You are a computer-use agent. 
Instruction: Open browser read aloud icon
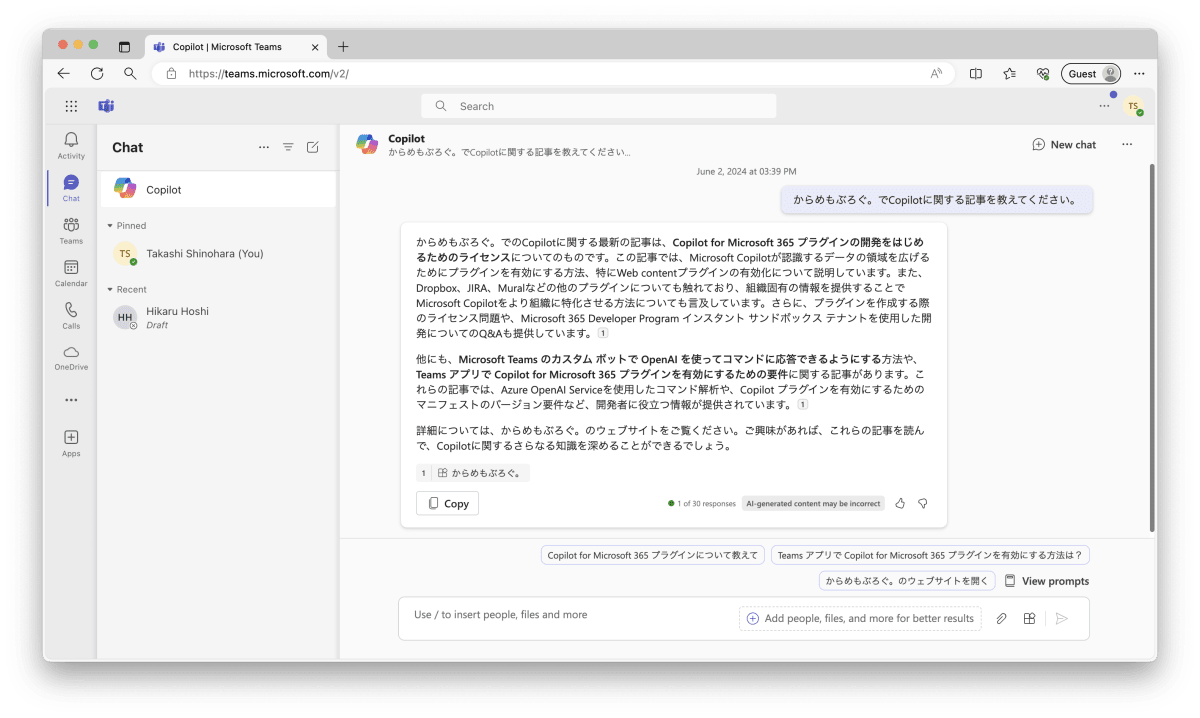click(x=937, y=73)
